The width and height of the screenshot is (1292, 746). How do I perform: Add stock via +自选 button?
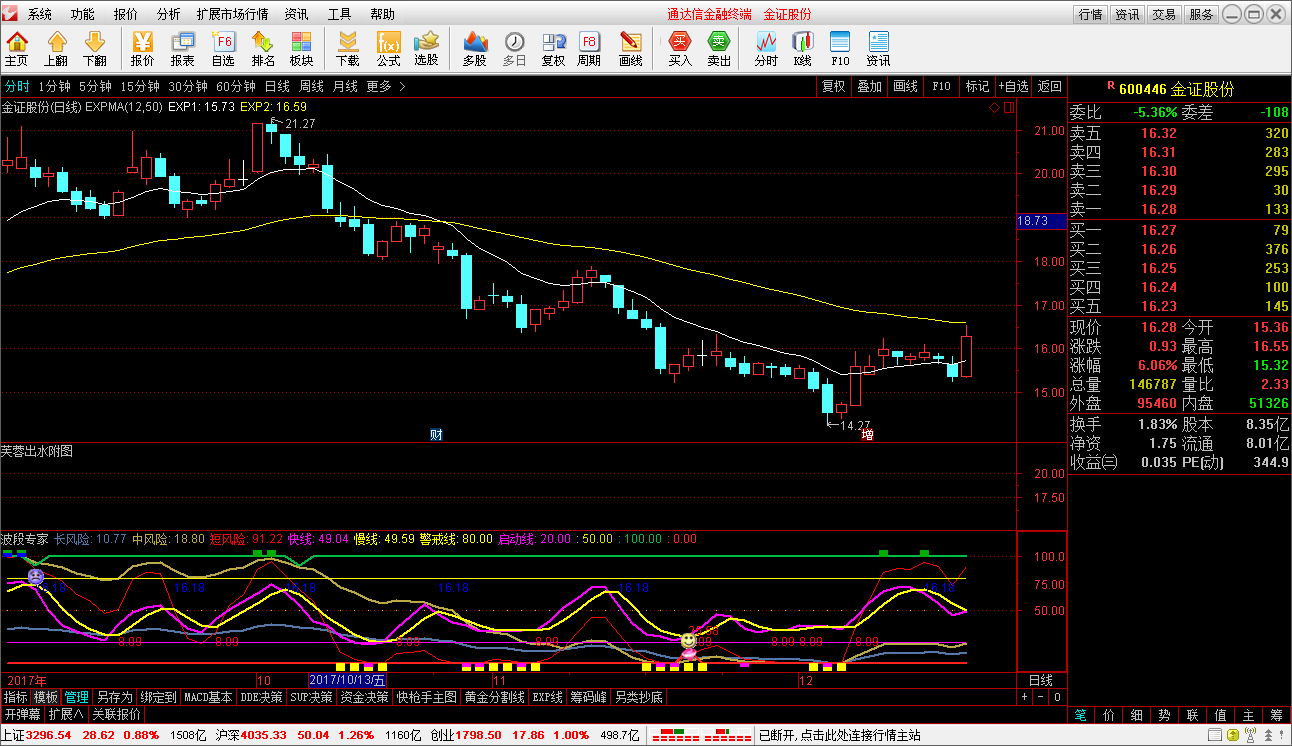pyautogui.click(x=1012, y=86)
